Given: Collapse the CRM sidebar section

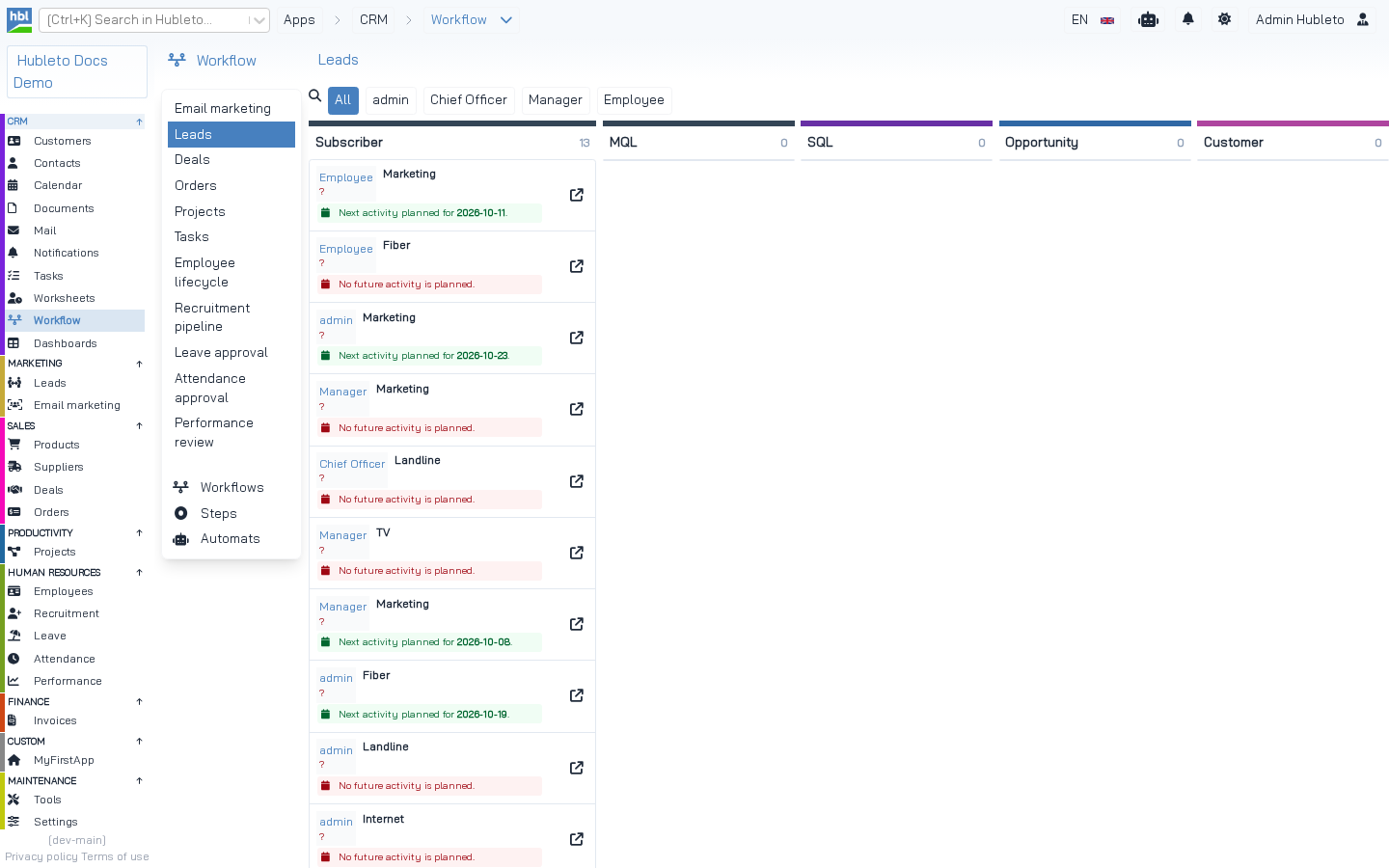Looking at the screenshot, I should pos(139,122).
